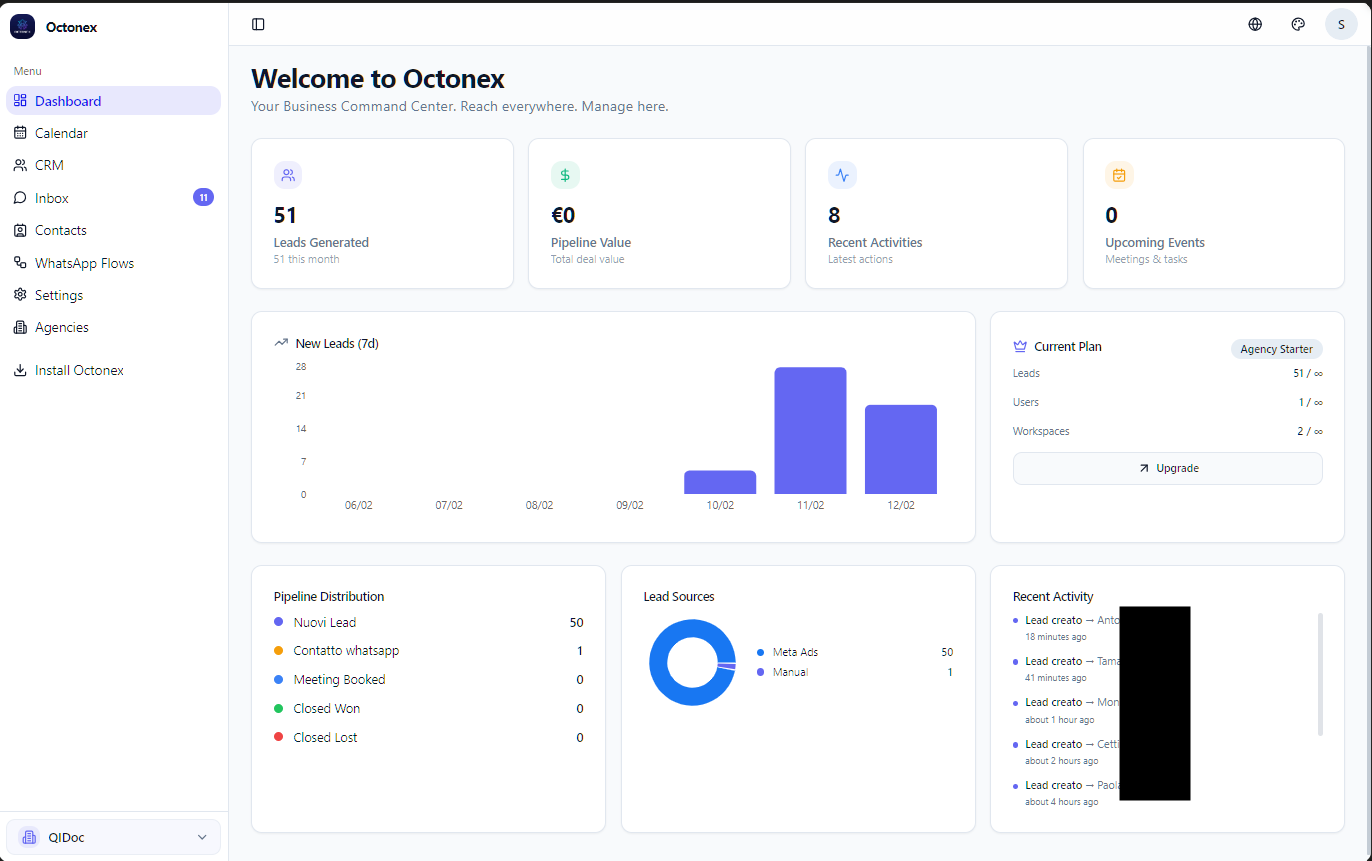The image size is (1372, 861).
Task: Open the theme color picker
Action: coord(1297,24)
